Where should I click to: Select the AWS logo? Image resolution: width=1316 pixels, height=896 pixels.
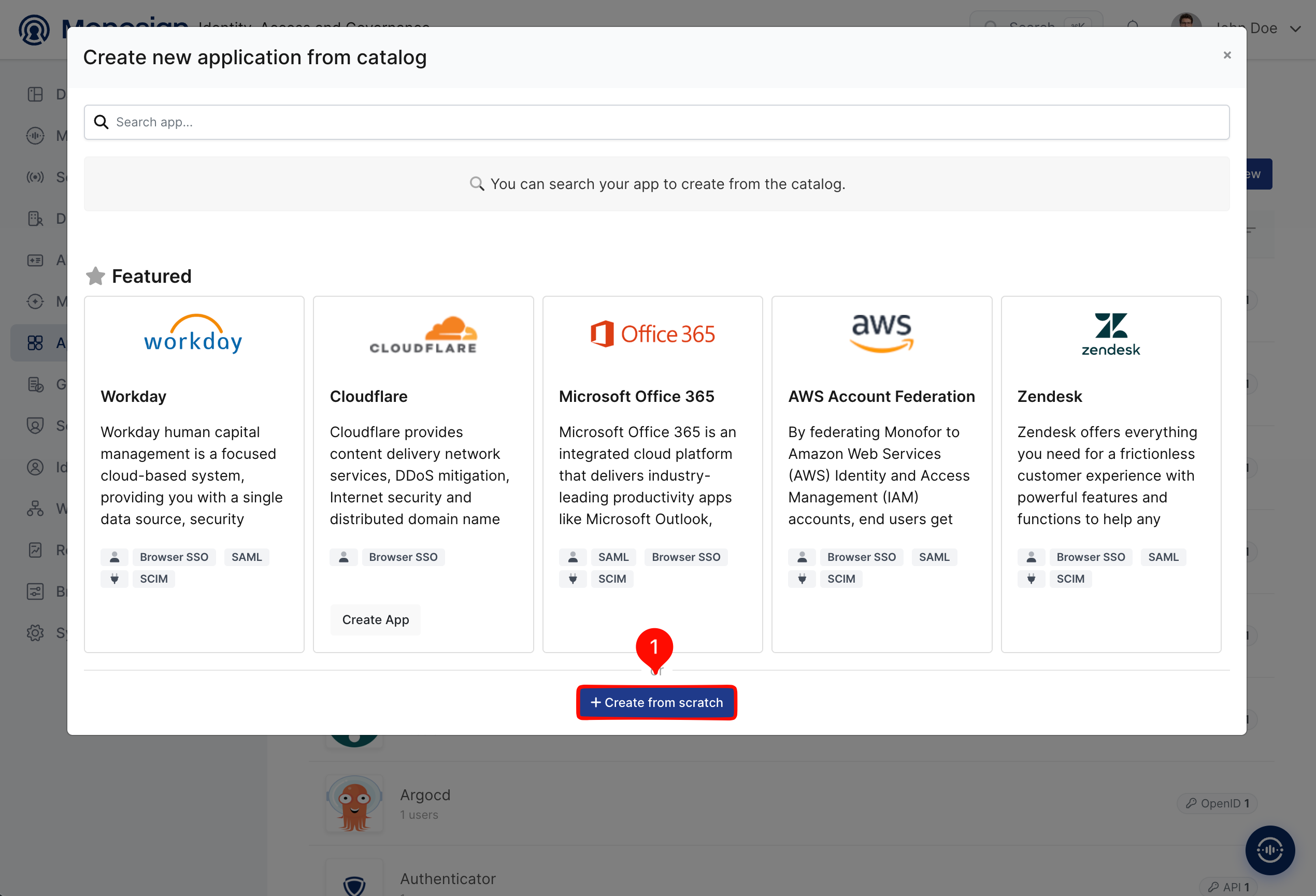coord(882,334)
